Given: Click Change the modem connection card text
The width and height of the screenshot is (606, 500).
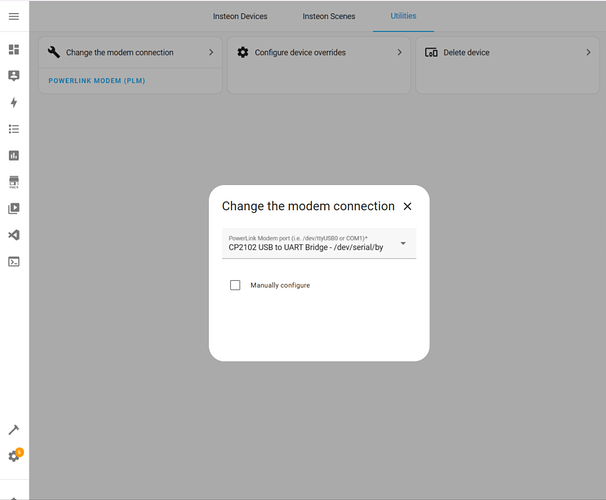Looking at the screenshot, I should pos(120,52).
